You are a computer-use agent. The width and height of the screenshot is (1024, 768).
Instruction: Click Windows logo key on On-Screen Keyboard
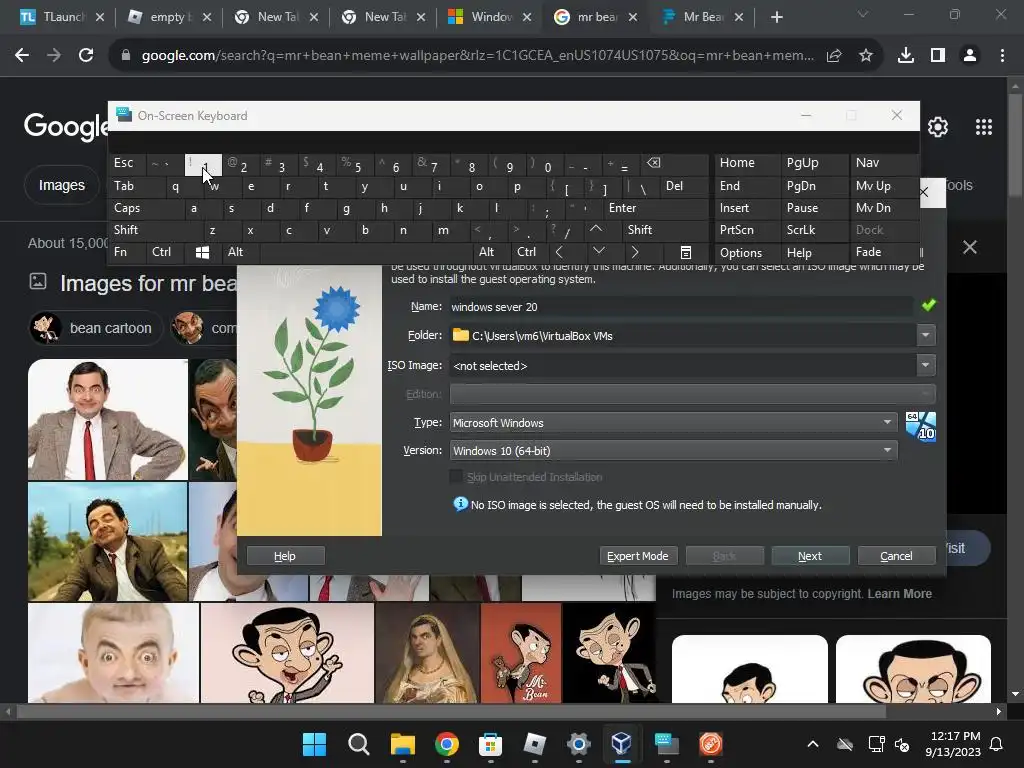coord(202,252)
